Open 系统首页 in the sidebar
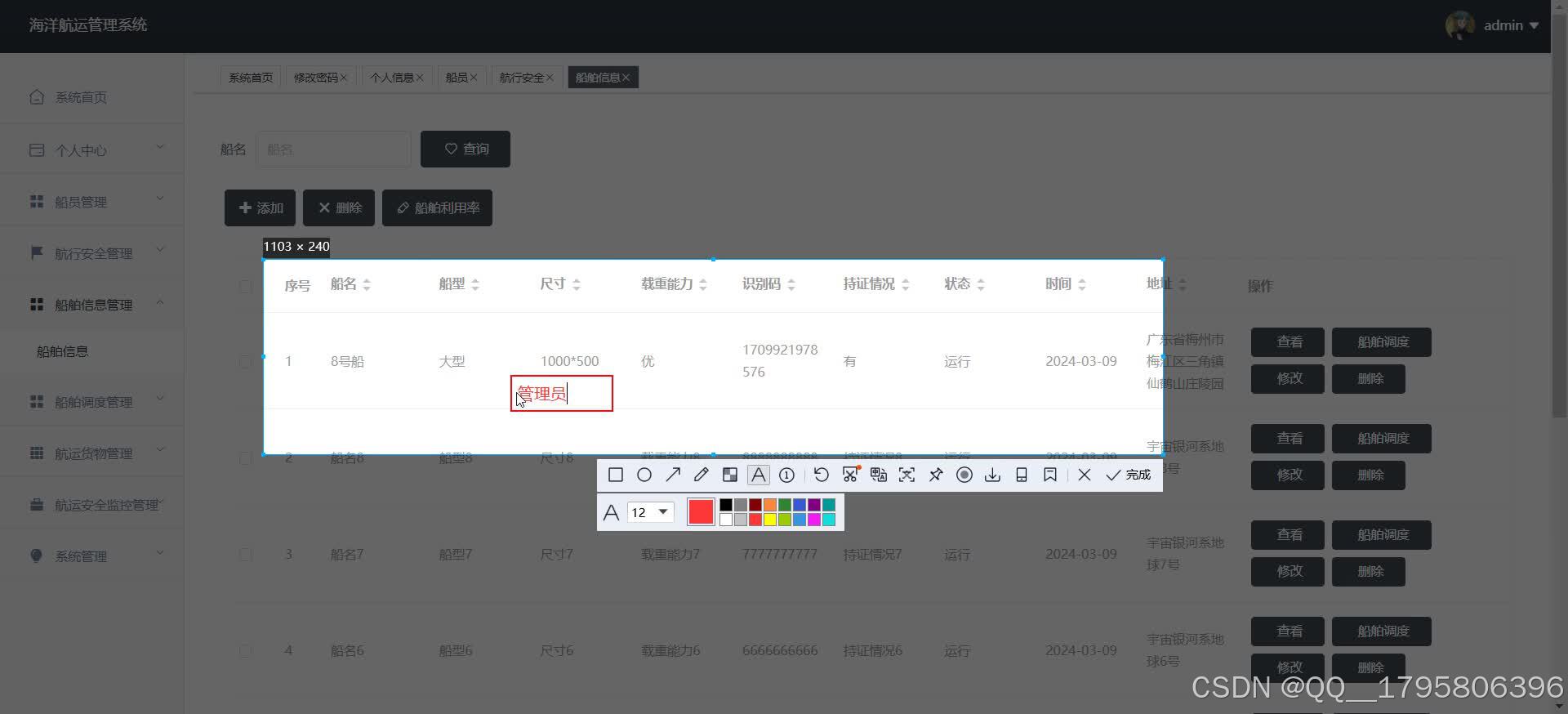This screenshot has width=1568, height=714. click(81, 97)
